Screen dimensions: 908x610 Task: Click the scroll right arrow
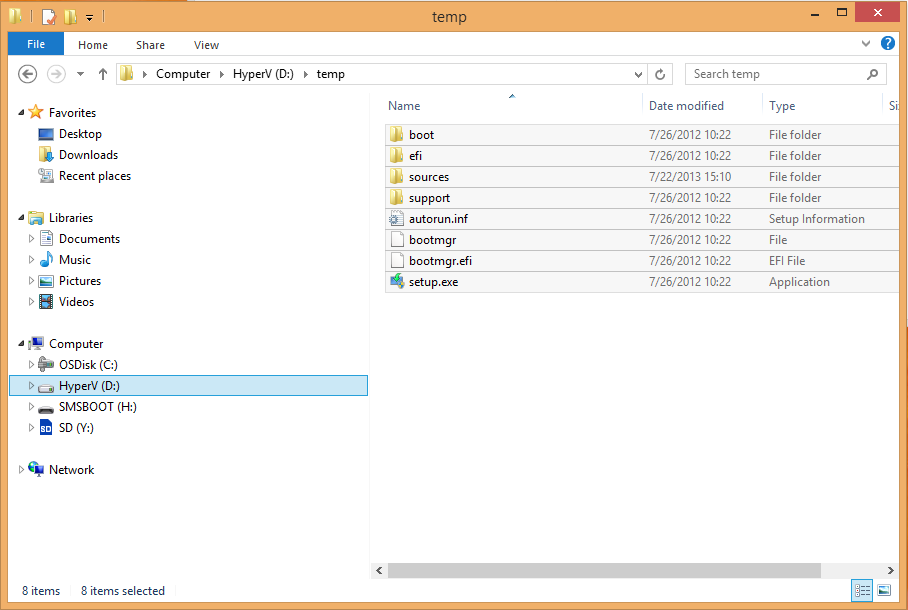[891, 571]
